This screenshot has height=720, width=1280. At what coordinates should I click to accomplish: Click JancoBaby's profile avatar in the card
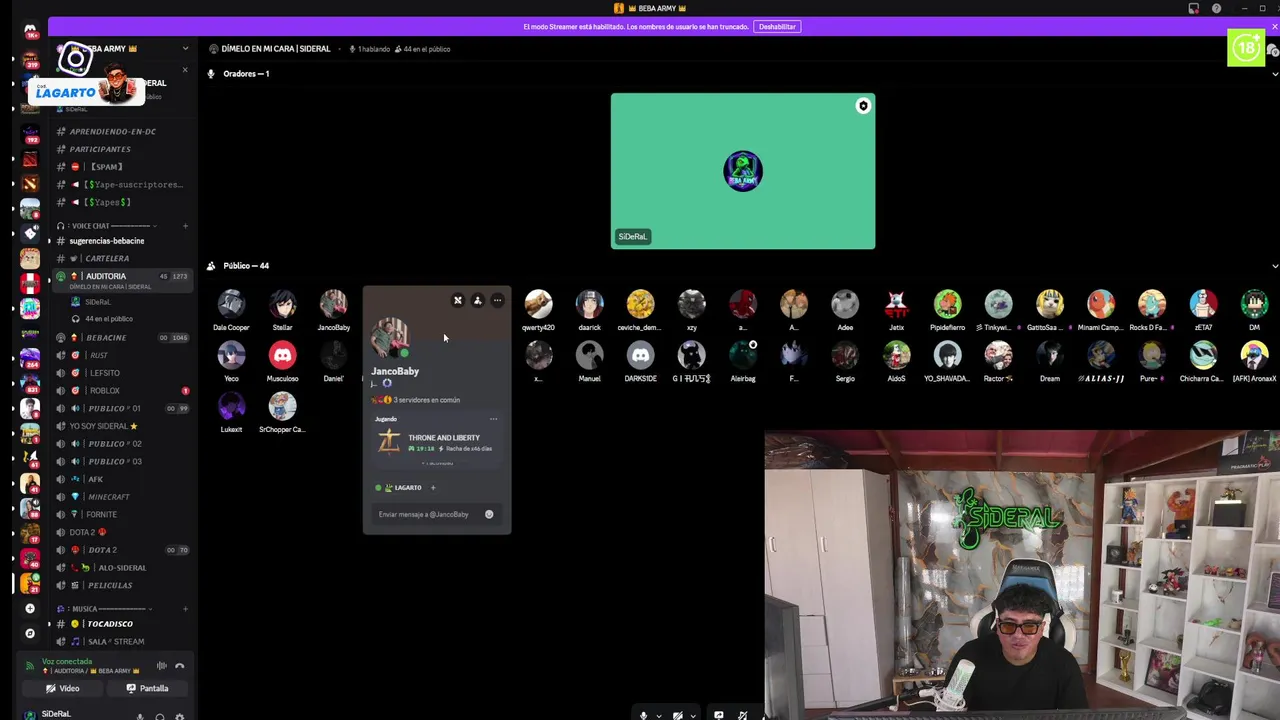coord(390,338)
